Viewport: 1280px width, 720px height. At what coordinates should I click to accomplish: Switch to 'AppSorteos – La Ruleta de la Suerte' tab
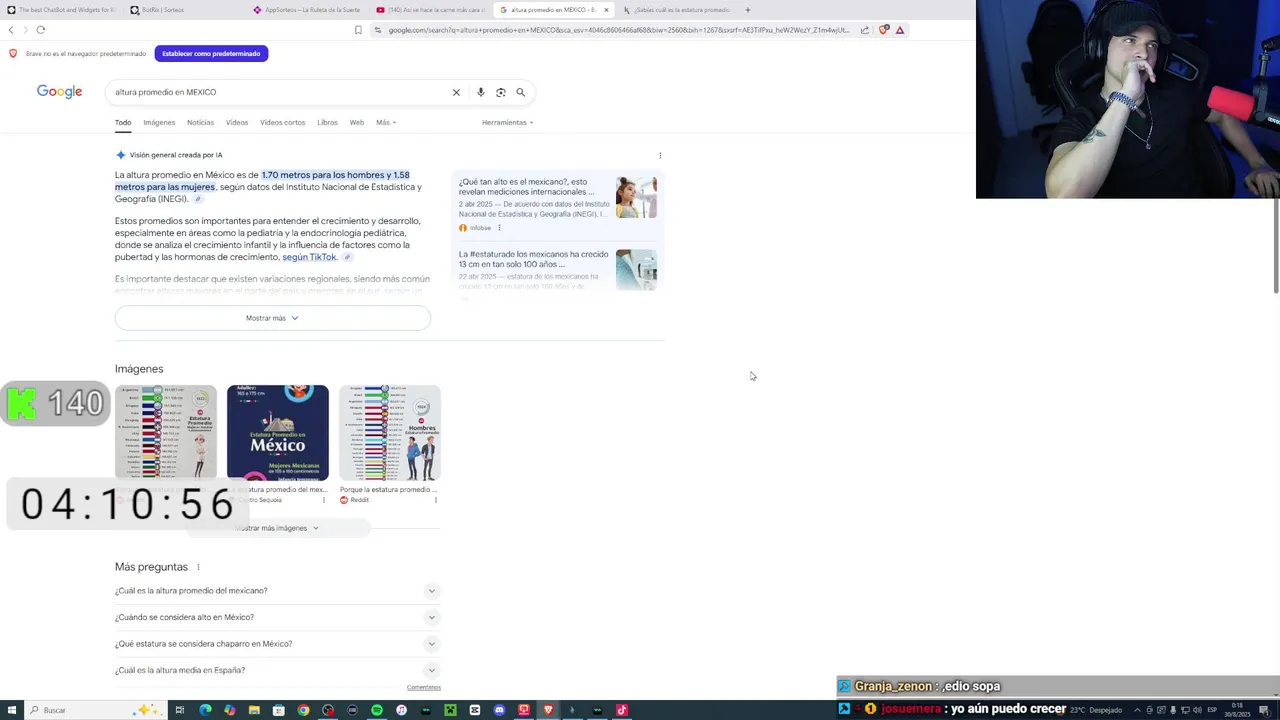pos(310,10)
